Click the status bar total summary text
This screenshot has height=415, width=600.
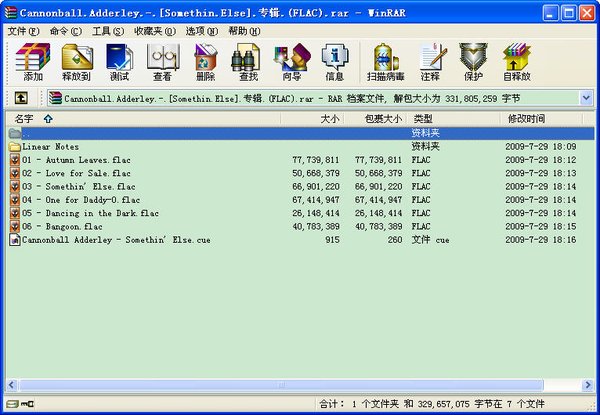(431, 404)
